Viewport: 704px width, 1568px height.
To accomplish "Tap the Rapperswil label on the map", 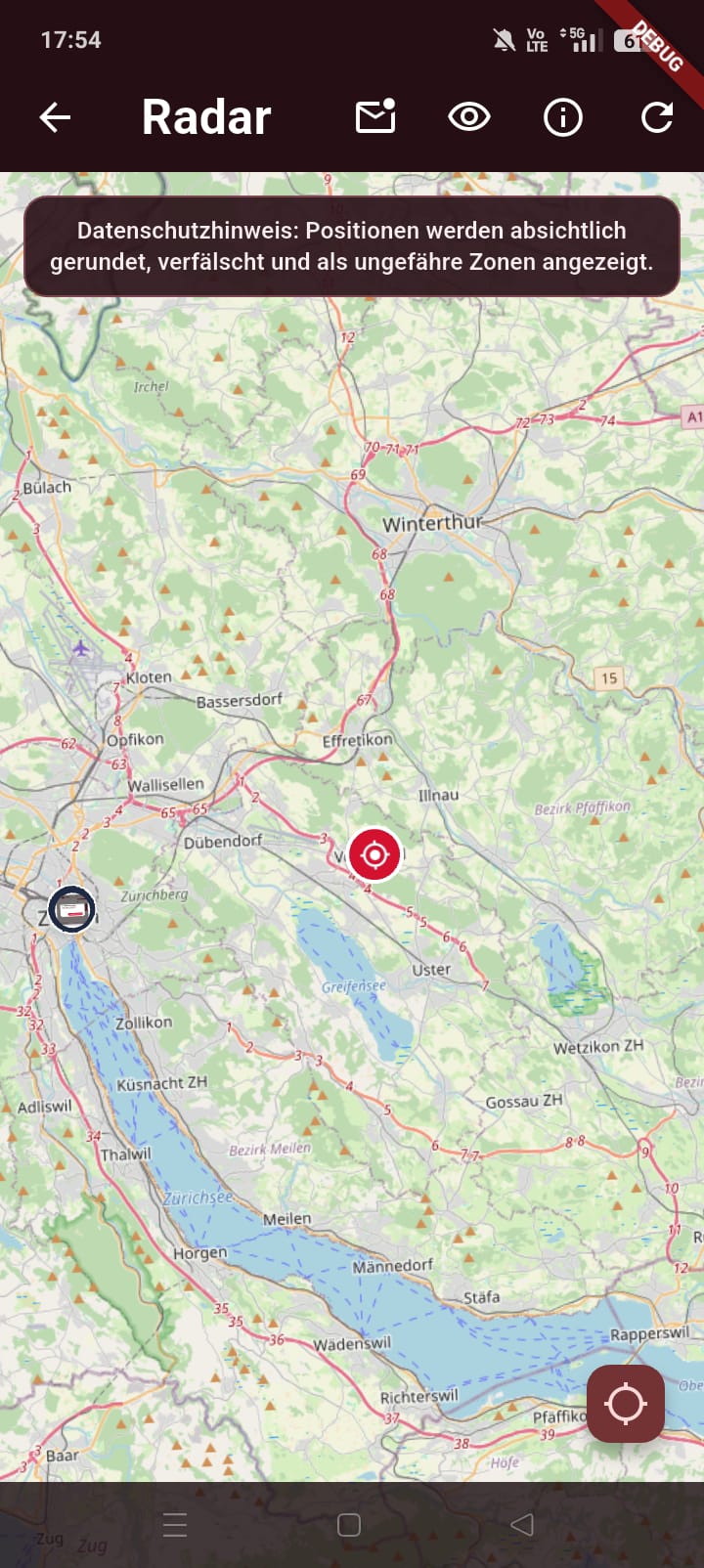I will pyautogui.click(x=649, y=1334).
